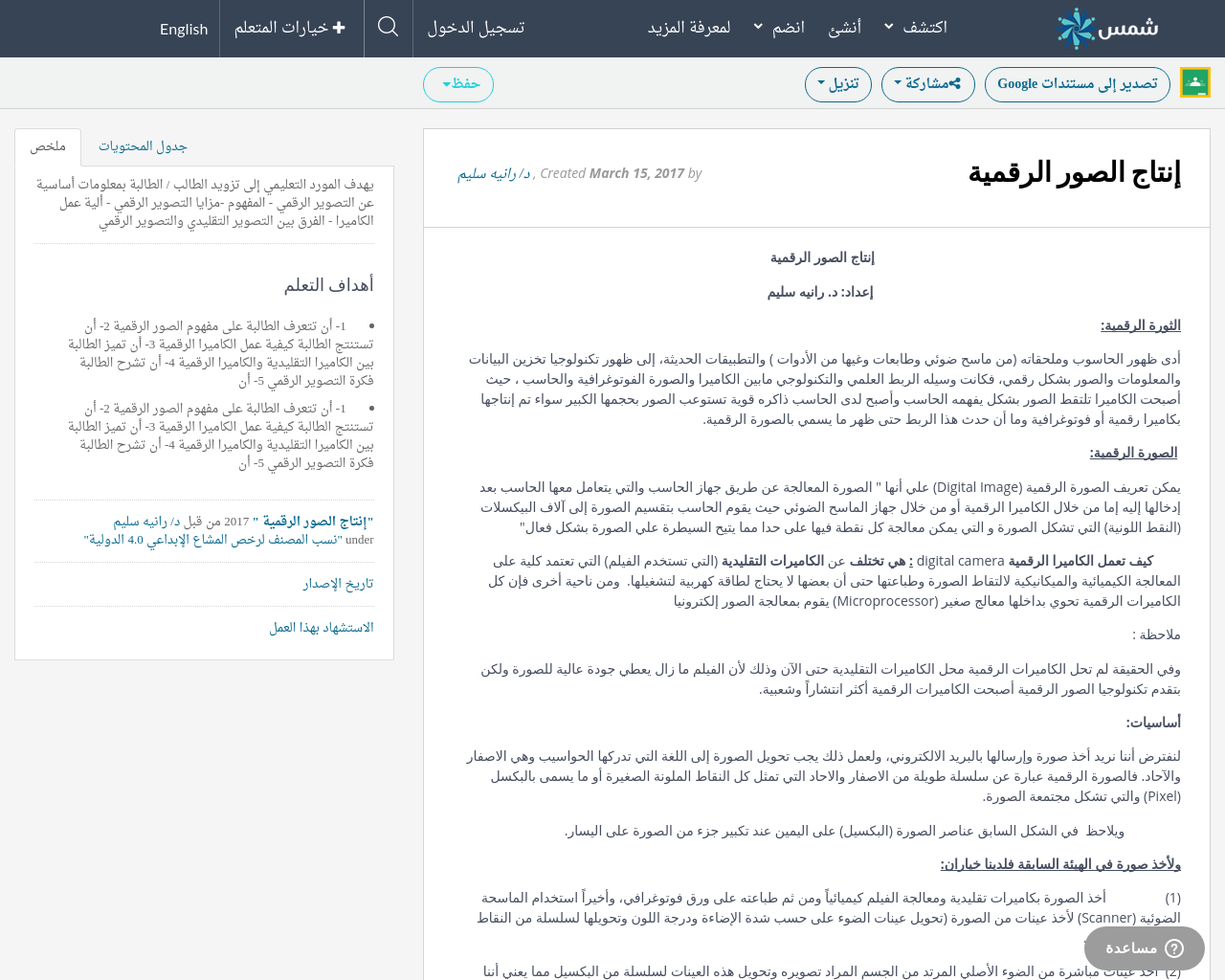
Task: Expand الاستشهاد بهذا العمل citation section
Action: (x=322, y=627)
